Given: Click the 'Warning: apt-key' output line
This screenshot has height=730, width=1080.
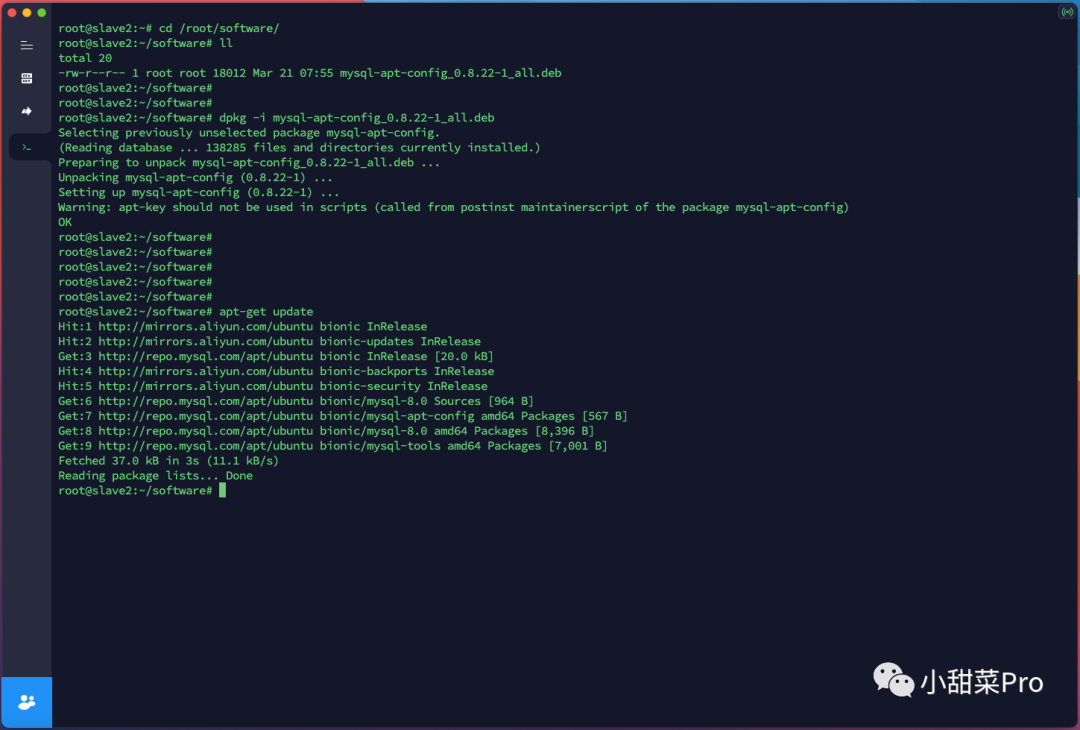Looking at the screenshot, I should point(452,207).
